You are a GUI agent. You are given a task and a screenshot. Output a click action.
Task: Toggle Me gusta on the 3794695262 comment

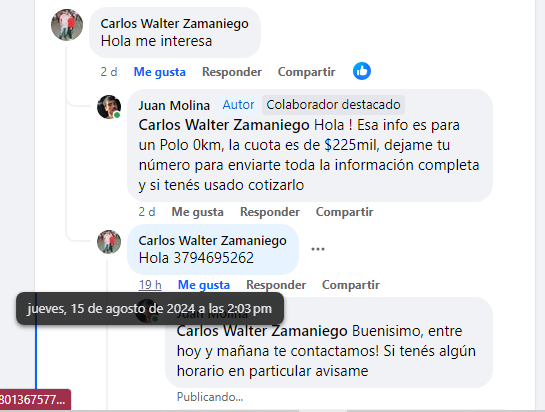(204, 285)
